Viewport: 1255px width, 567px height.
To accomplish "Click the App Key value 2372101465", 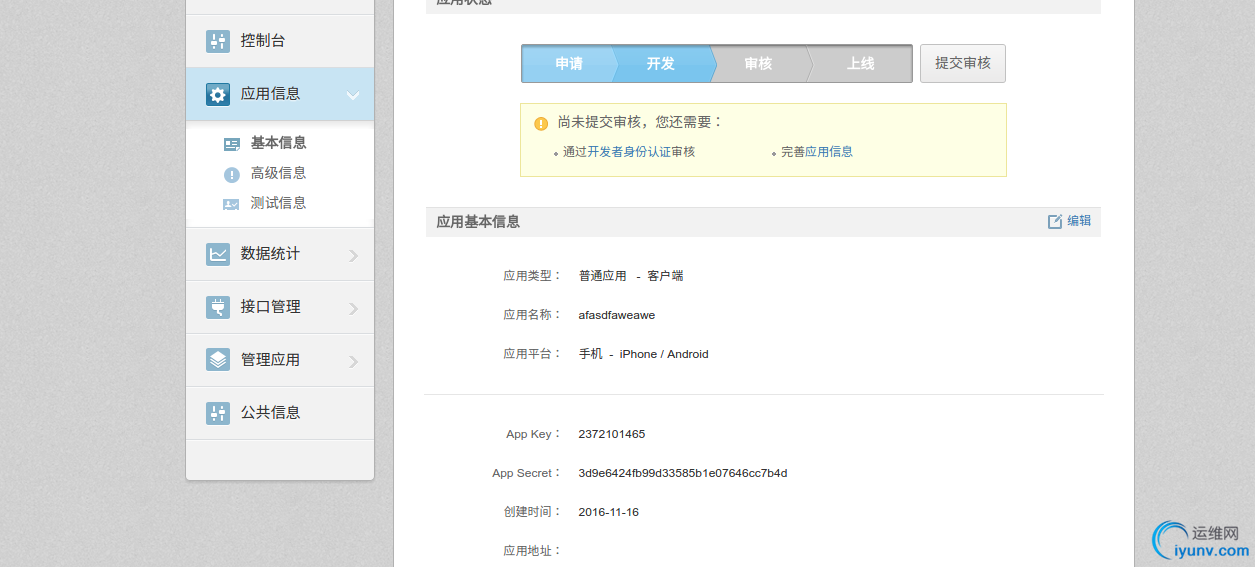I will point(612,435).
